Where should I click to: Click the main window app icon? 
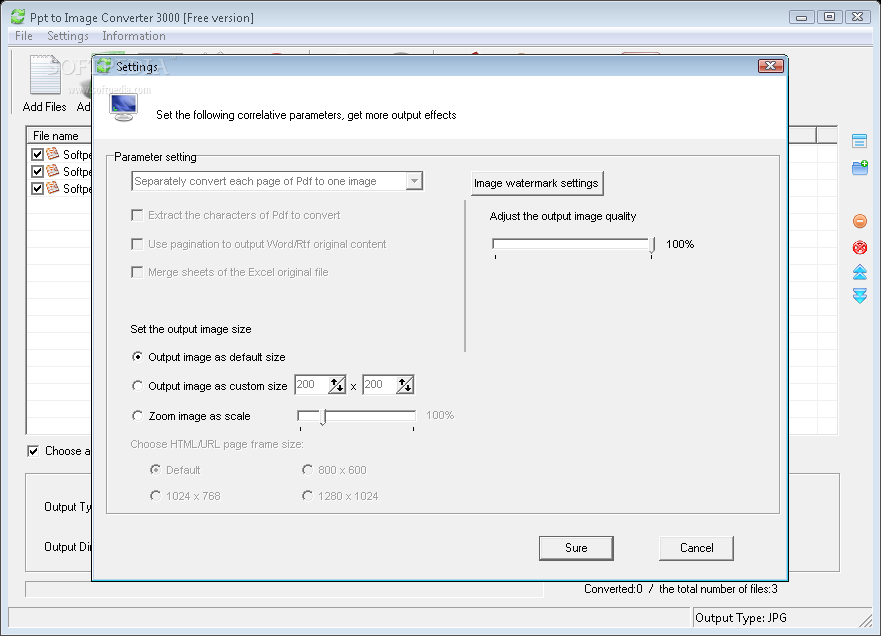click(18, 17)
